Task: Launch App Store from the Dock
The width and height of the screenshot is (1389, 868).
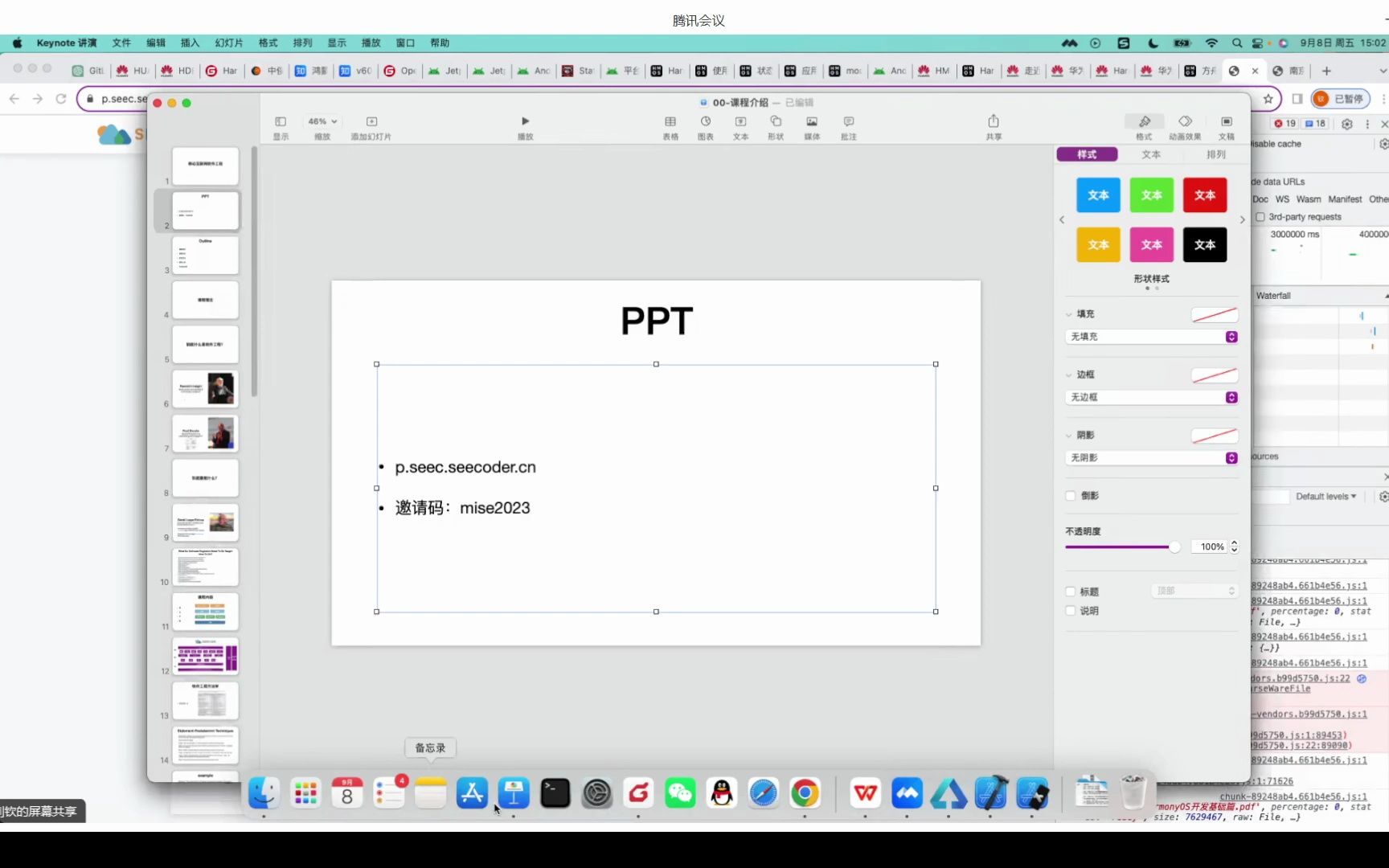Action: coord(472,793)
